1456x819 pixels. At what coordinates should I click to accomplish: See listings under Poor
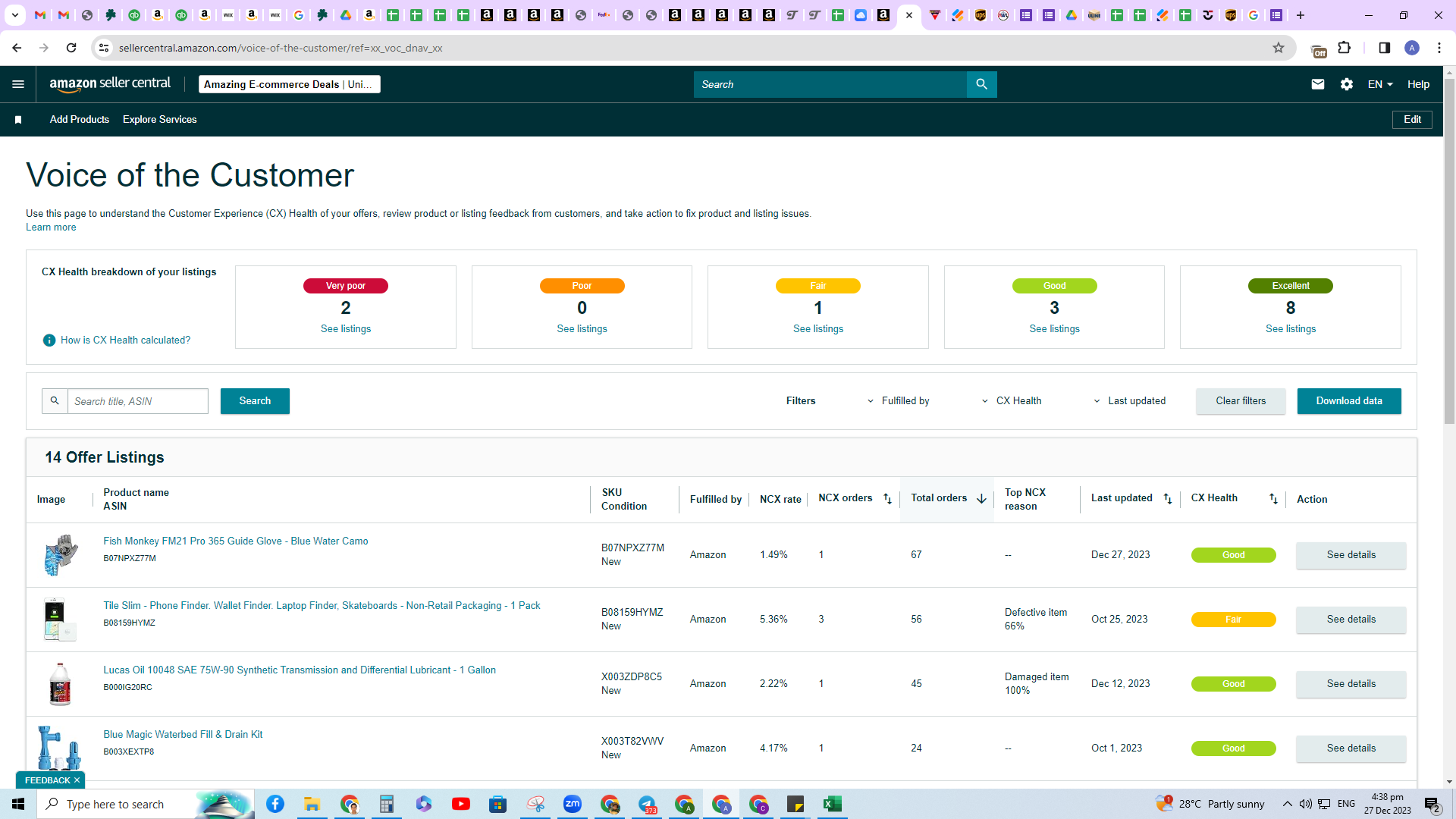[x=582, y=329]
